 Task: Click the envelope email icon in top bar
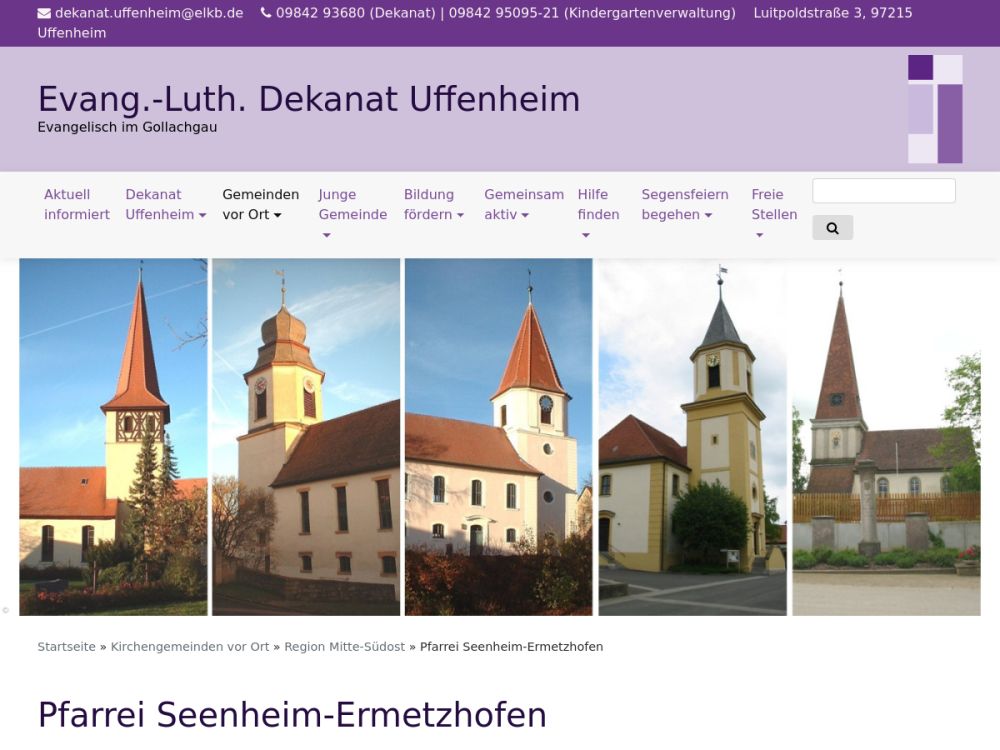click(x=44, y=13)
